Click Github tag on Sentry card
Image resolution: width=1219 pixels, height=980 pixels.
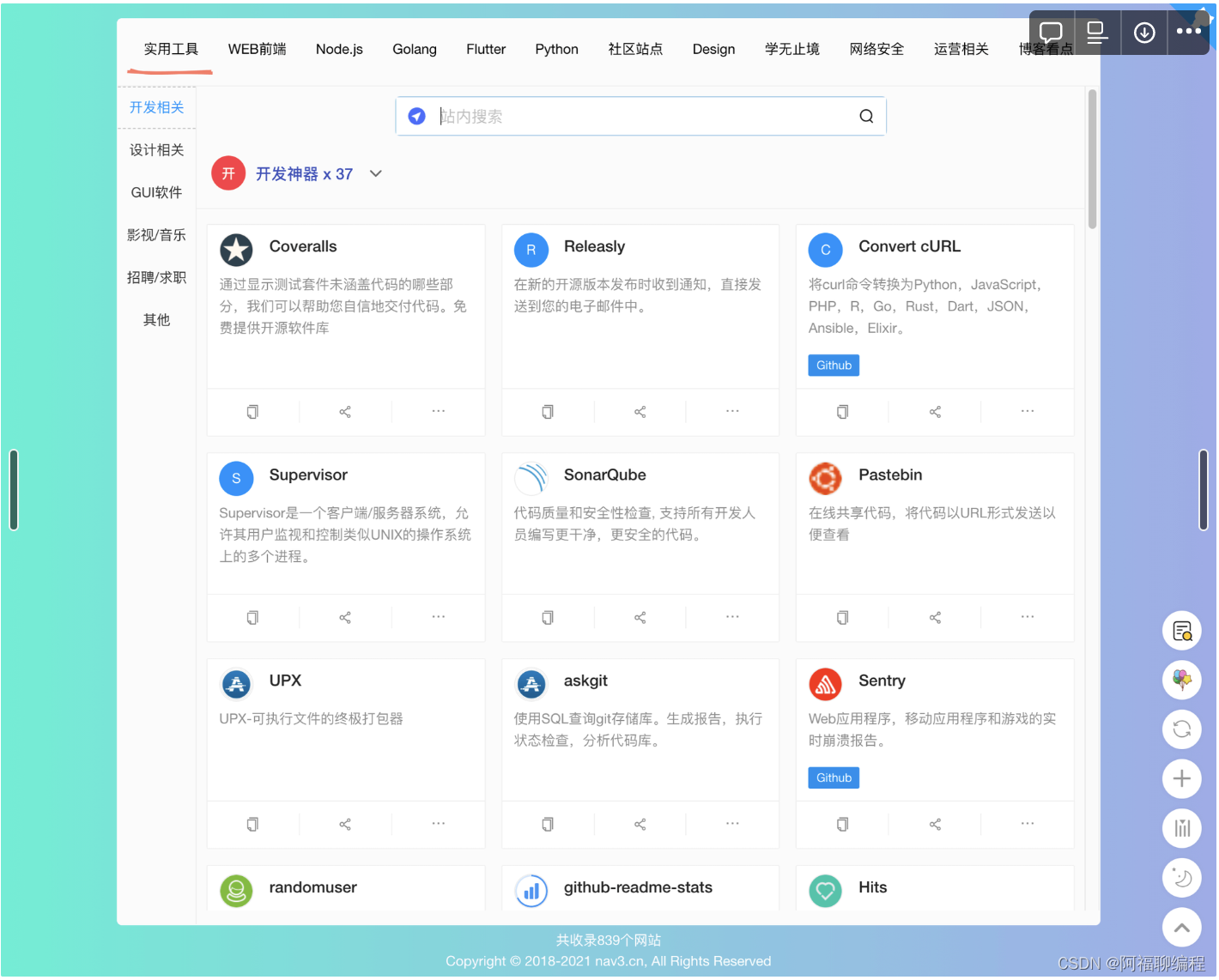pos(834,778)
